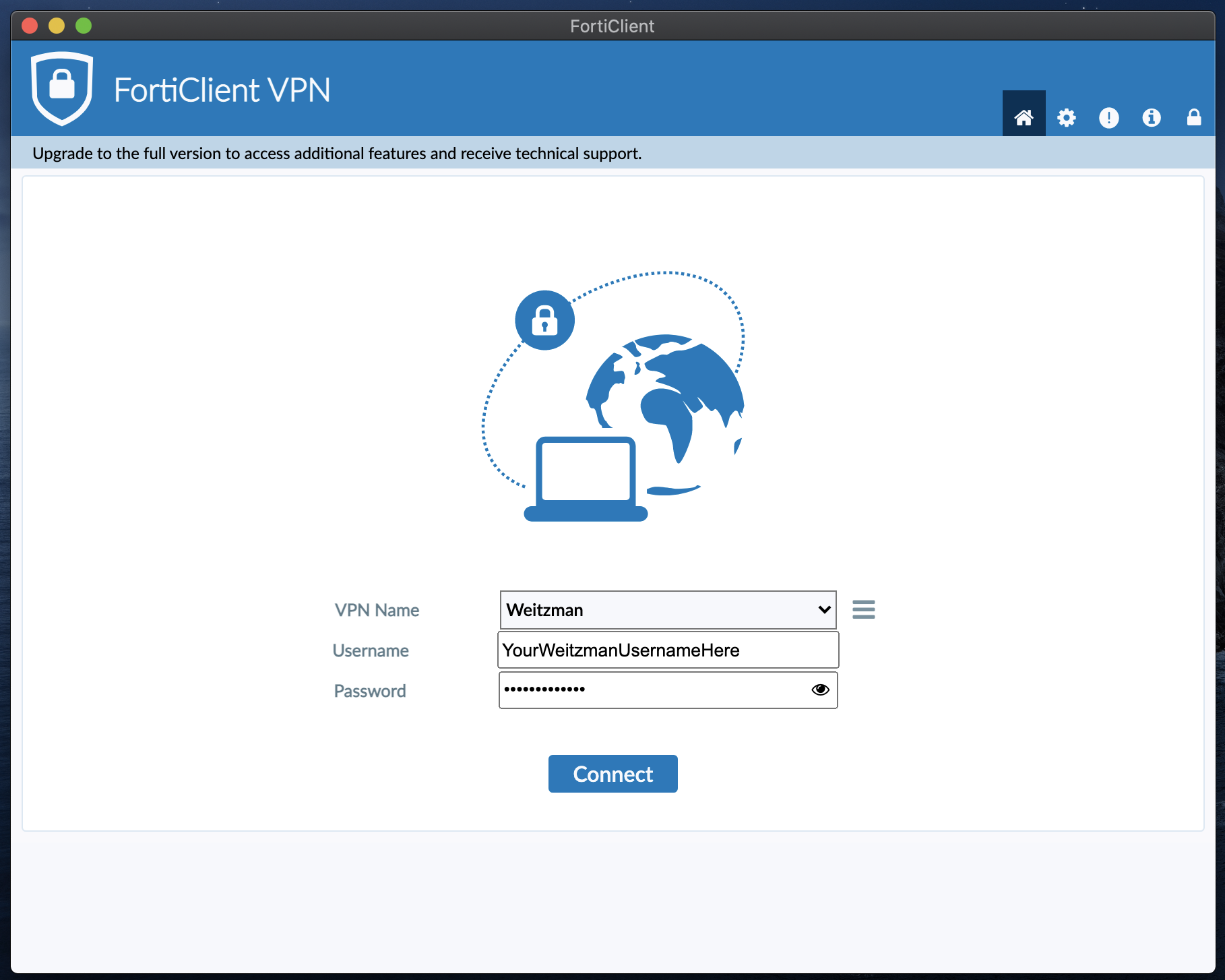
Task: Close the FortiClient window
Action: 30,26
